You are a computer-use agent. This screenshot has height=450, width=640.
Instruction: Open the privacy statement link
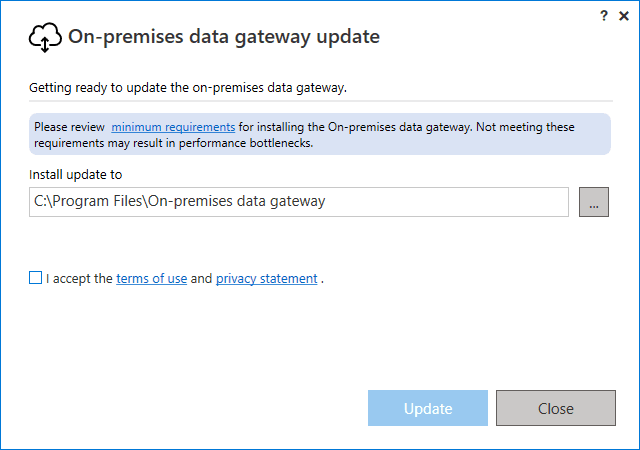(x=266, y=279)
